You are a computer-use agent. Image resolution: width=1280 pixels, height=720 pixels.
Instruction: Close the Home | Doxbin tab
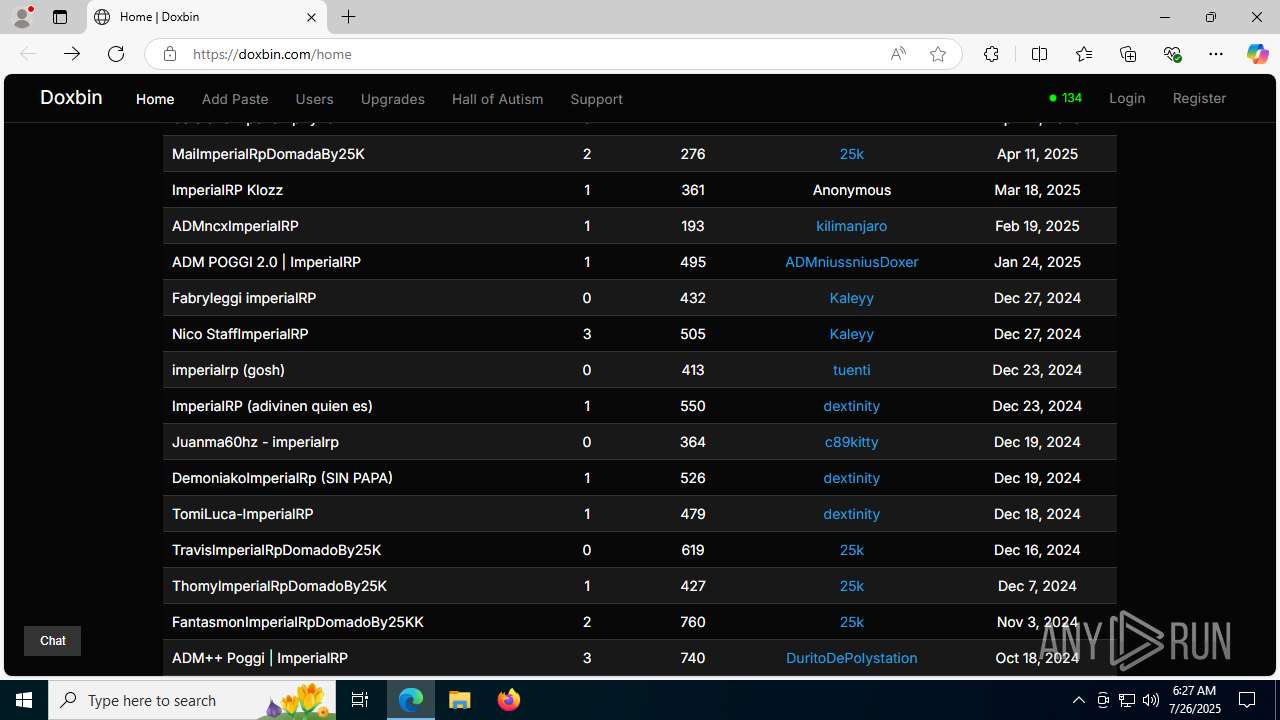311,17
